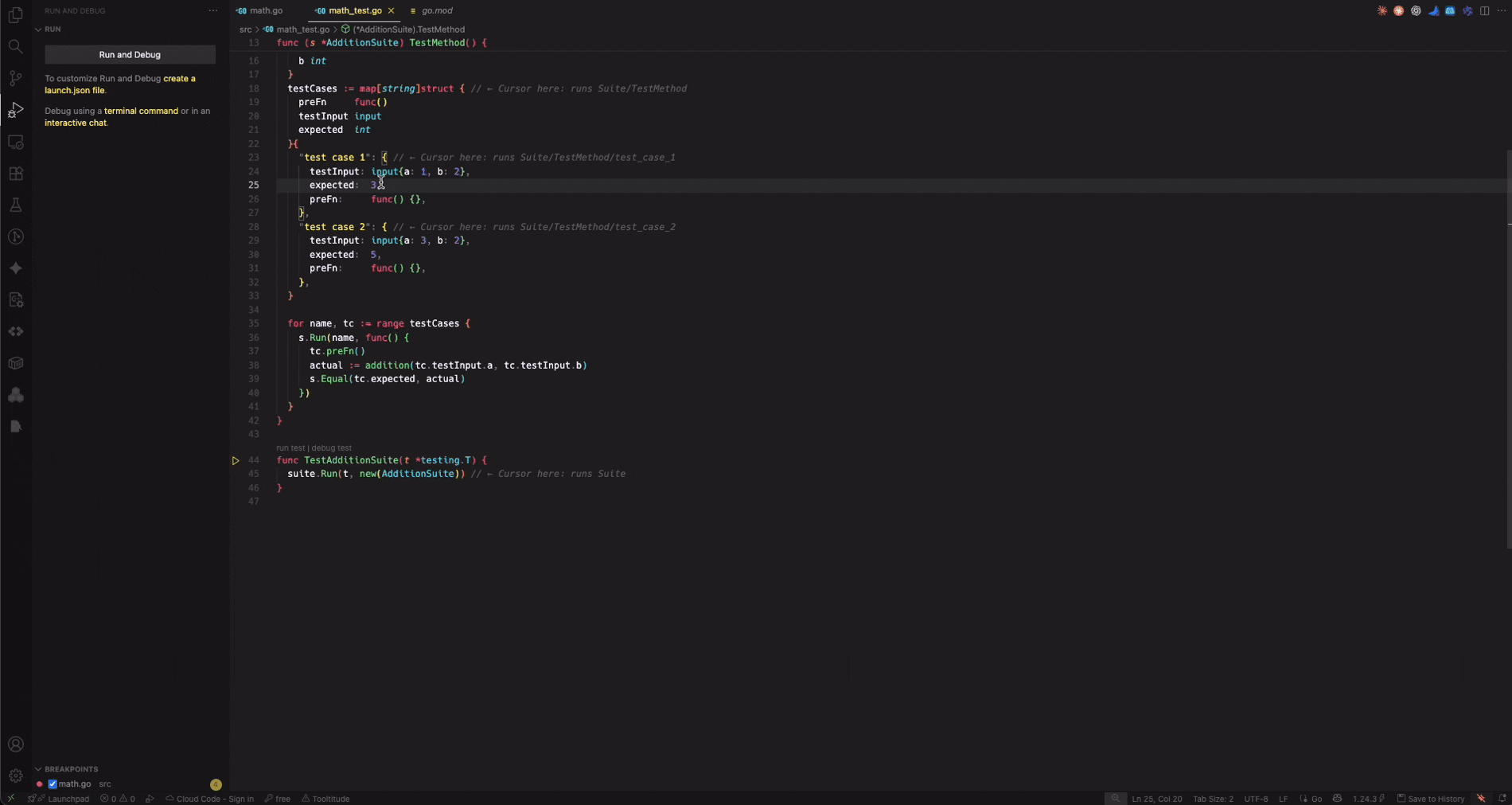Collapse the RUN section
The image size is (1512, 805).
pos(38,29)
